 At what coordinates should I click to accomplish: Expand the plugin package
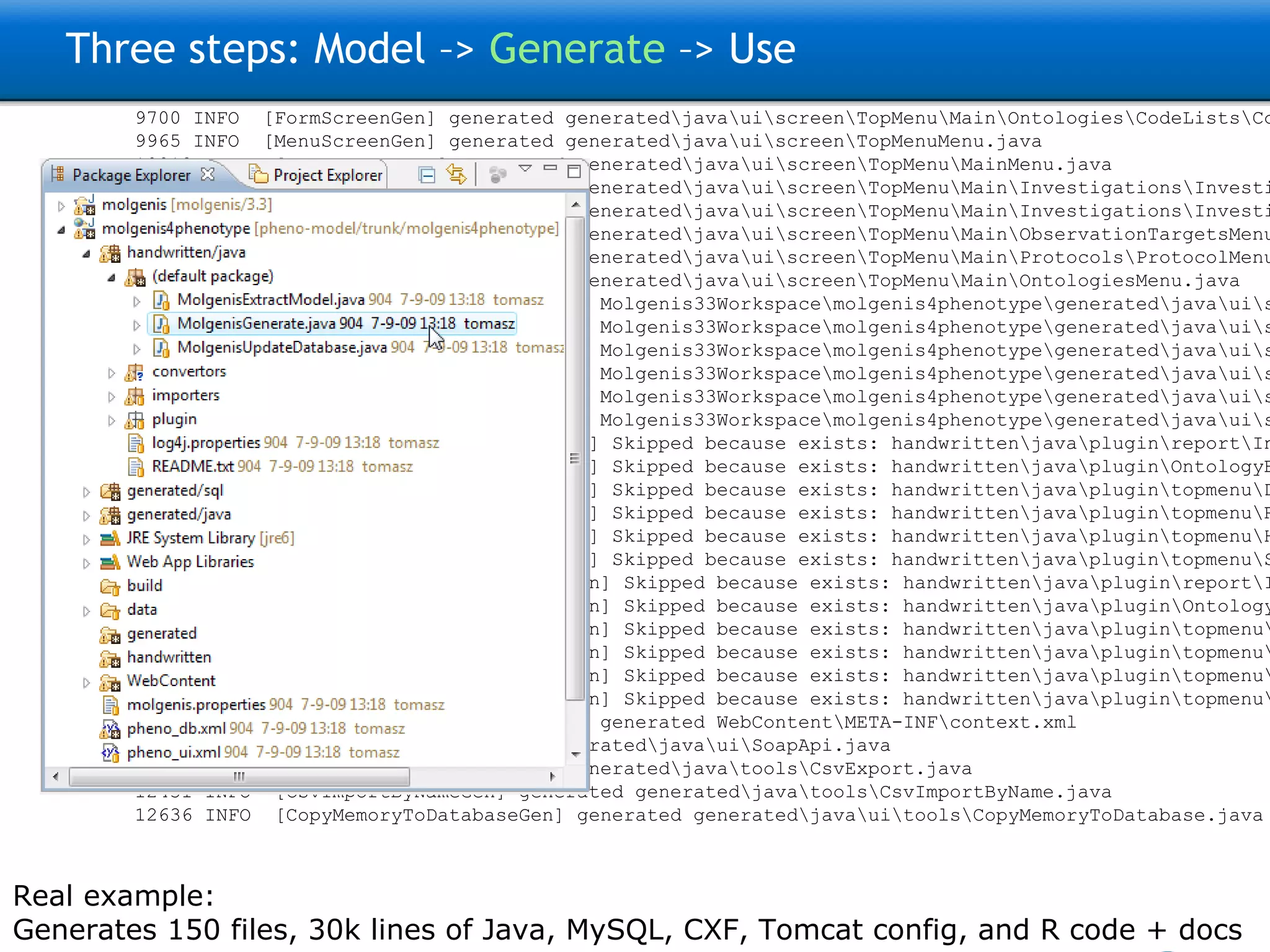pos(112,420)
